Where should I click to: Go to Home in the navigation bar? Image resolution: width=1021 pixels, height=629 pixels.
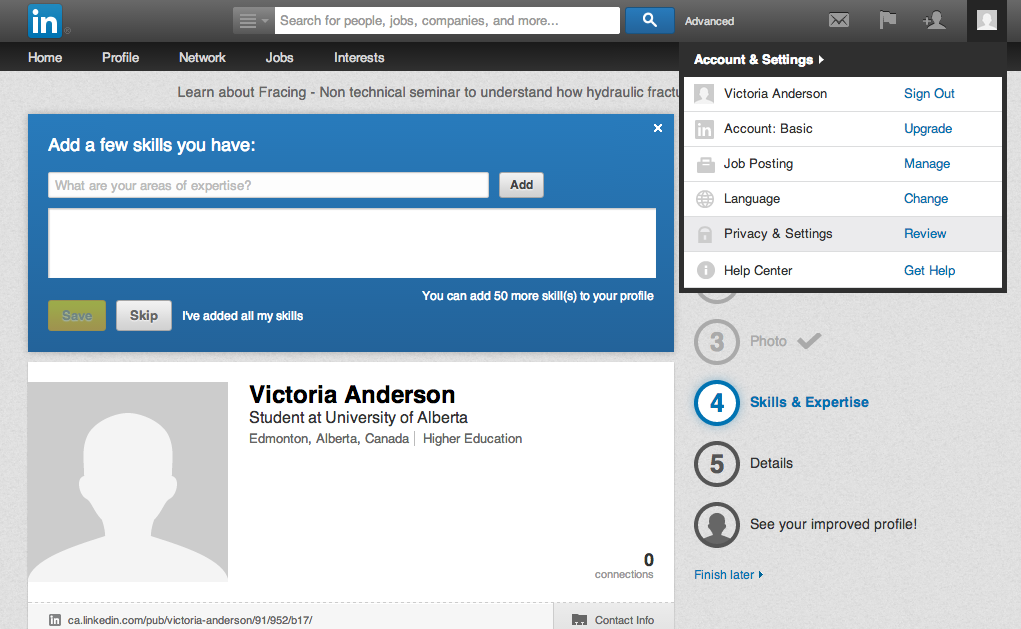45,57
